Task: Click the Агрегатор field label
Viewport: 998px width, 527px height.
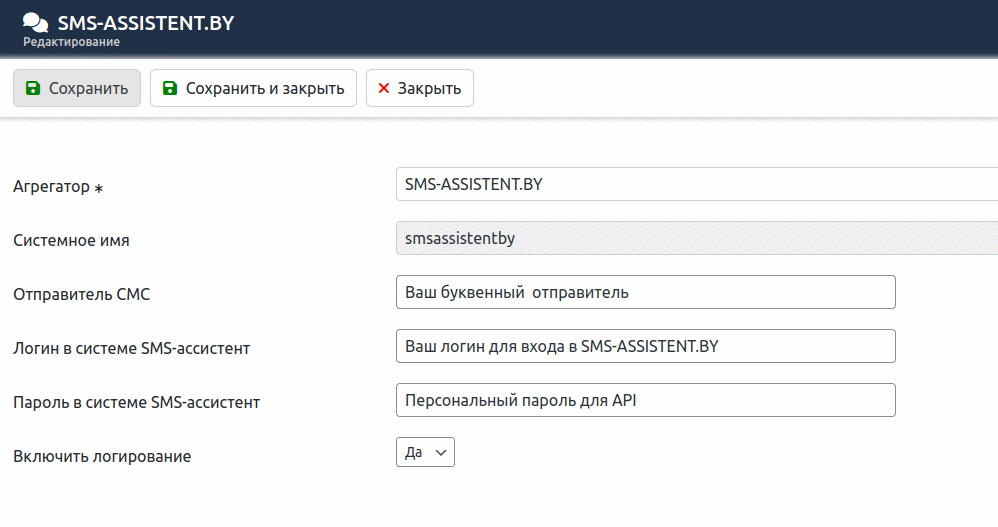Action: (52, 186)
